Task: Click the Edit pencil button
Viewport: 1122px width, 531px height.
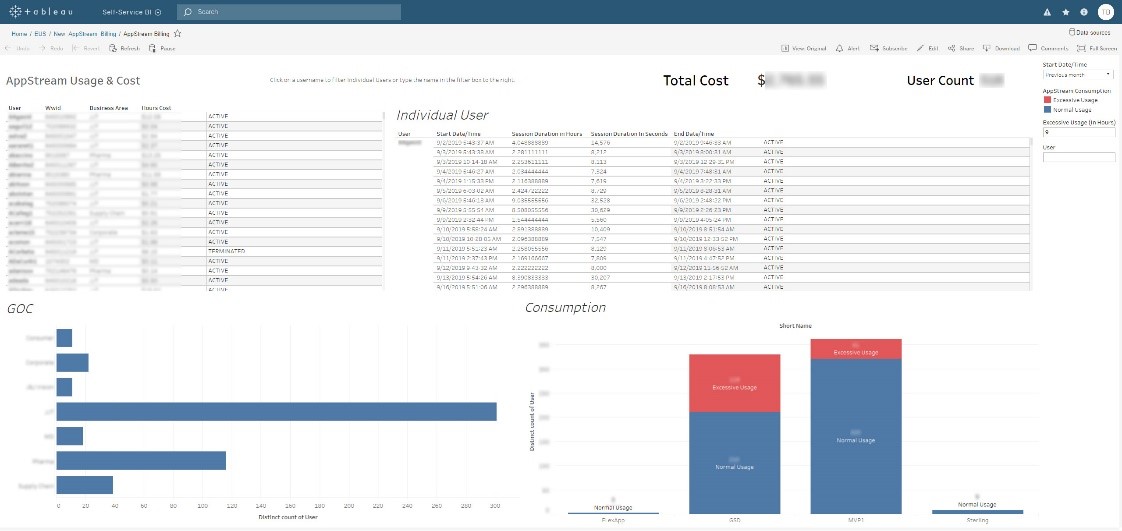Action: click(927, 49)
